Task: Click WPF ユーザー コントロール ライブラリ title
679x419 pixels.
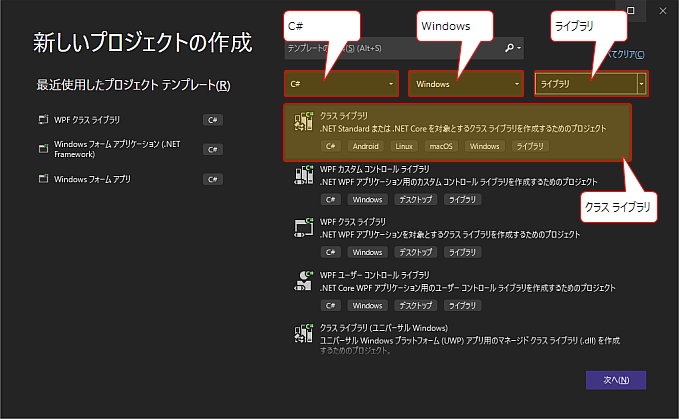Action: [x=375, y=275]
